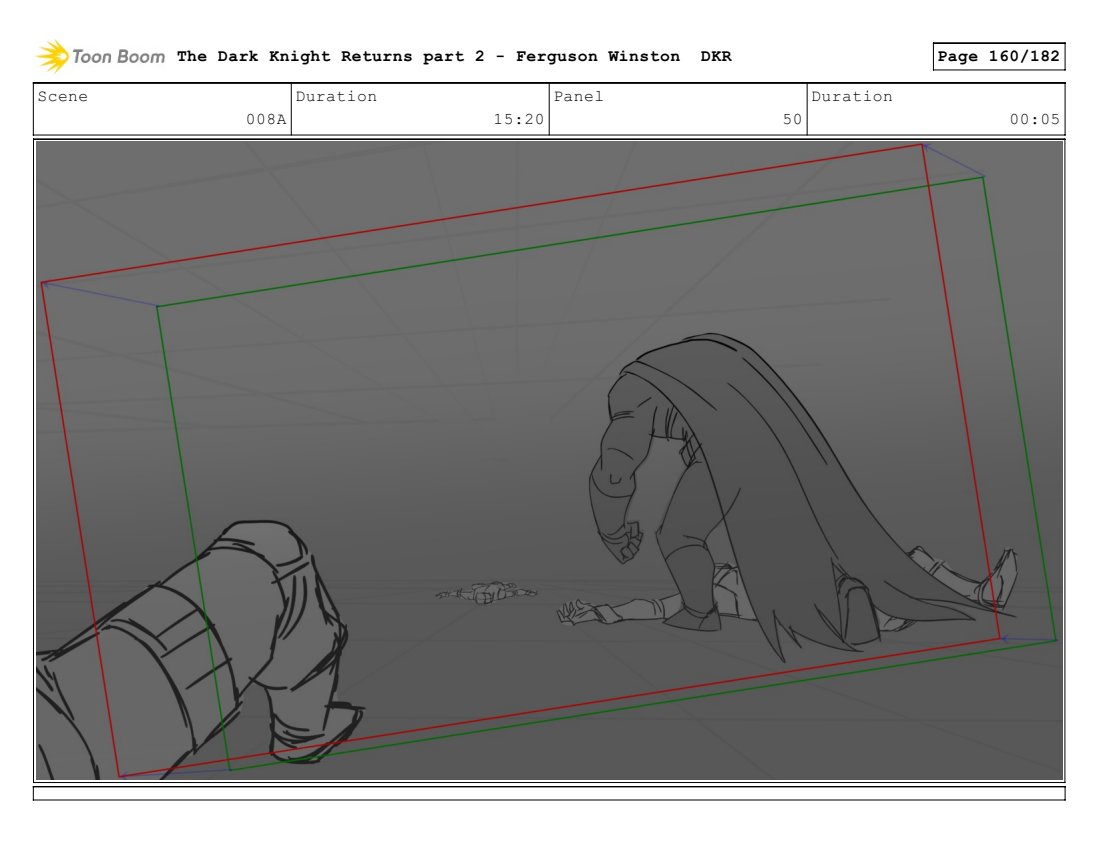Select the title 'The Dark Knight Returns part 2'
The width and height of the screenshot is (1100, 850).
point(330,56)
